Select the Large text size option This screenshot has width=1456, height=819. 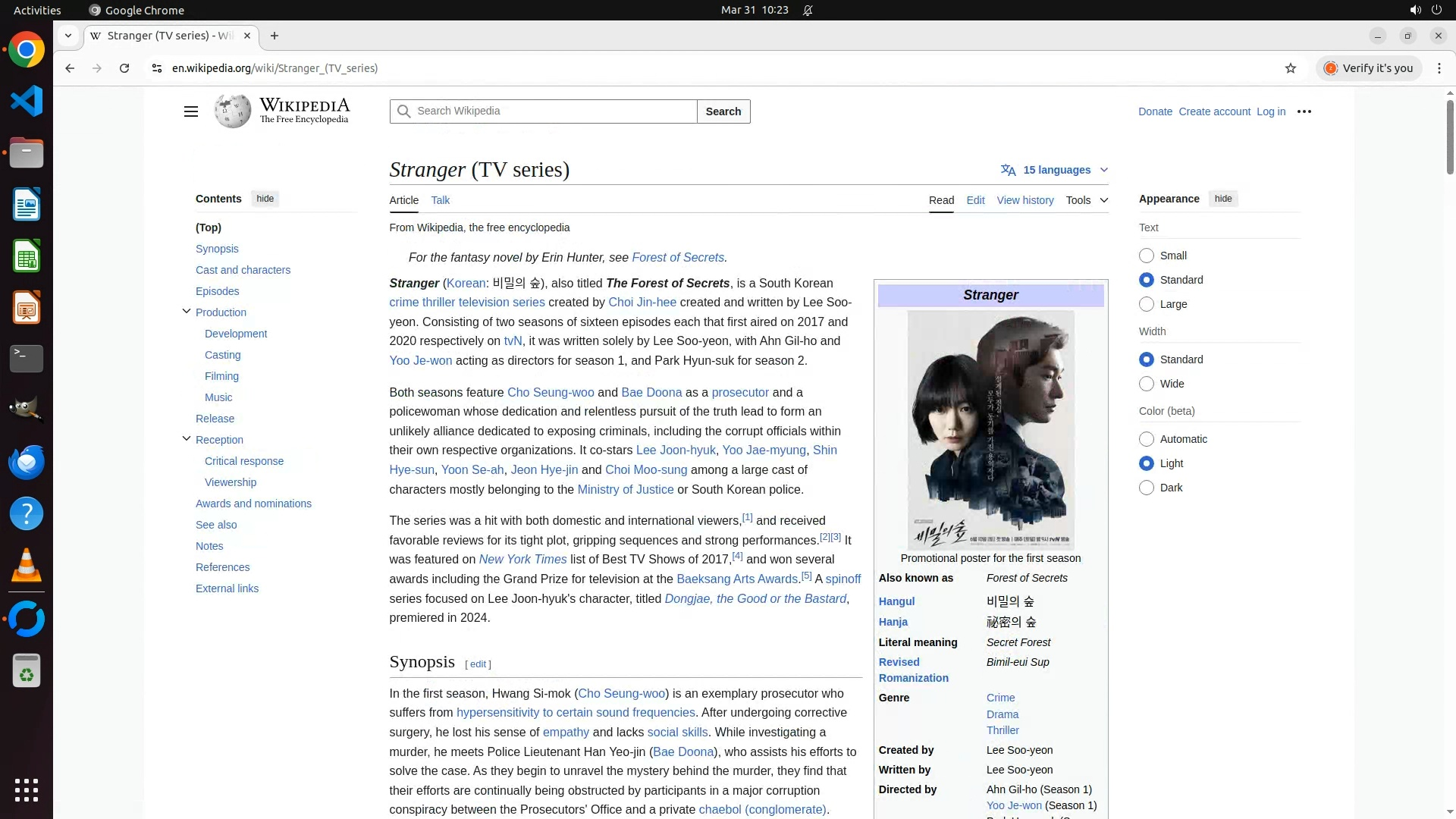pyautogui.click(x=1146, y=304)
